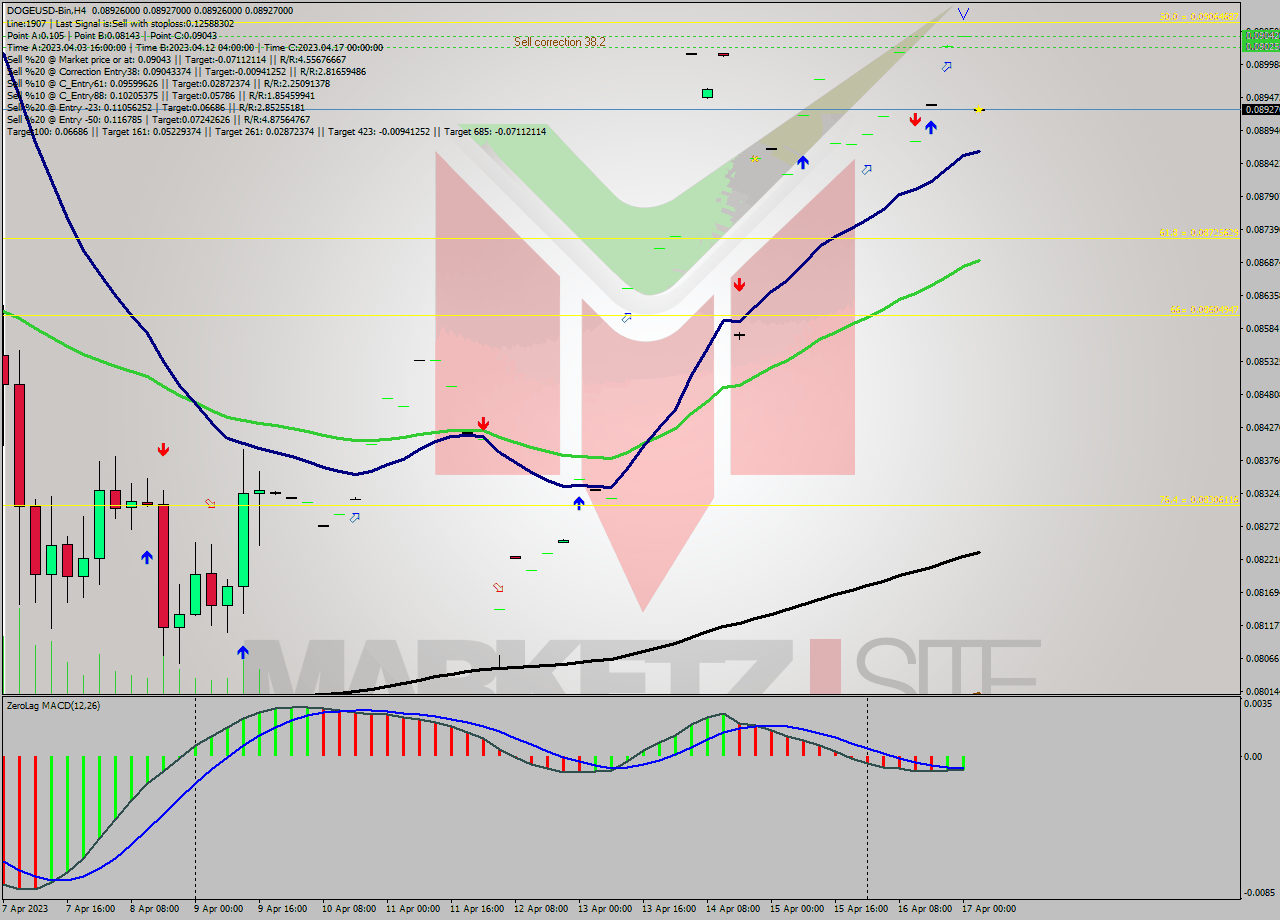This screenshot has width=1280, height=920.
Task: Click the 0.08221 price axis label
Action: coord(1261,559)
